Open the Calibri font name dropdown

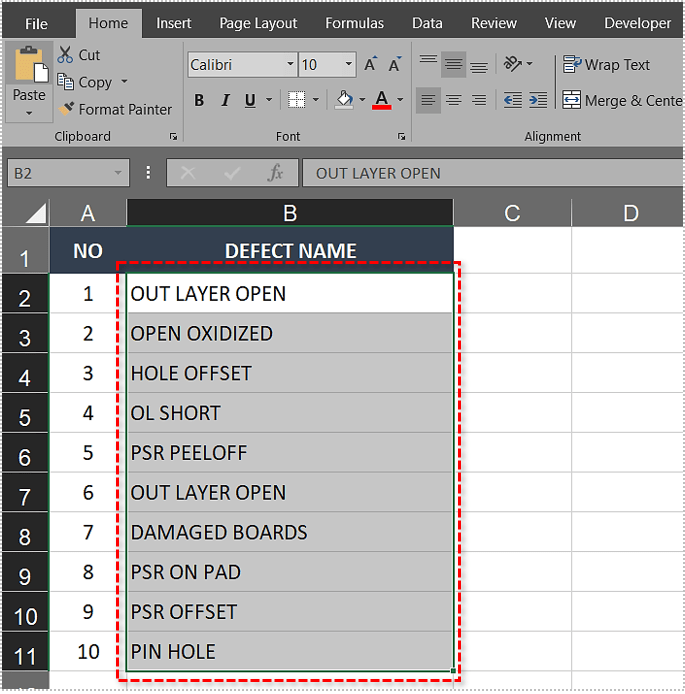tap(291, 65)
